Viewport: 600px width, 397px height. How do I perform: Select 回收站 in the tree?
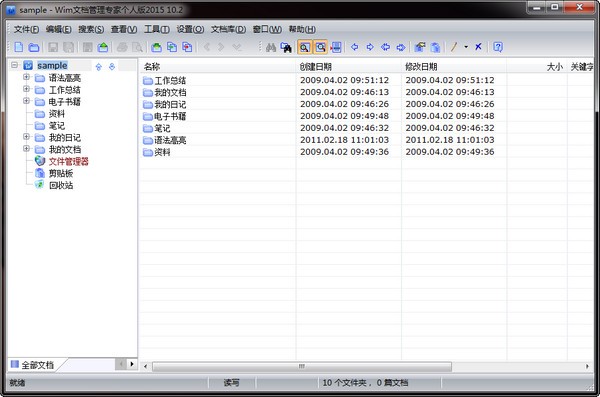point(61,185)
